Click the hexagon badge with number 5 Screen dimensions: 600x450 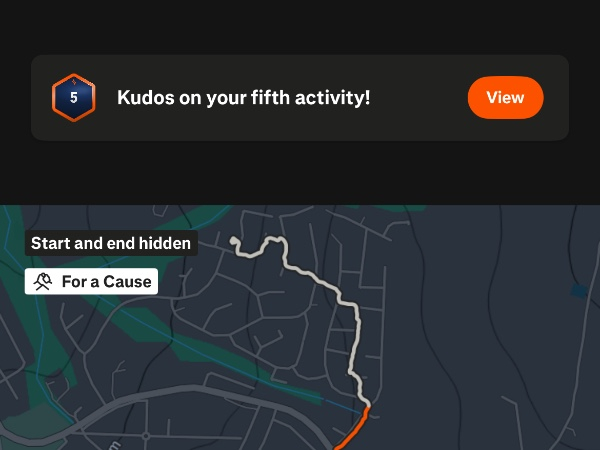tap(73, 97)
